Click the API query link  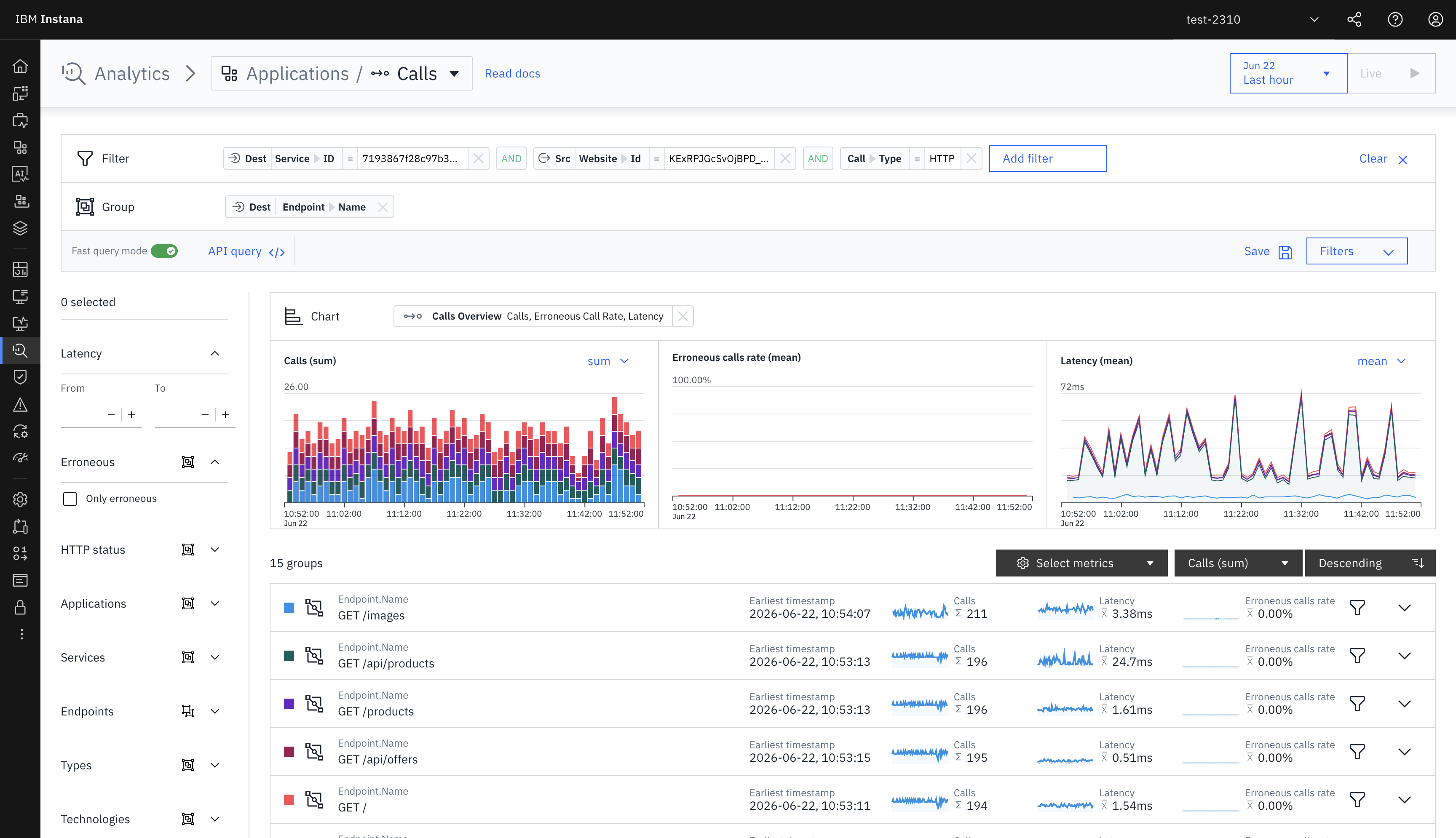tap(235, 251)
